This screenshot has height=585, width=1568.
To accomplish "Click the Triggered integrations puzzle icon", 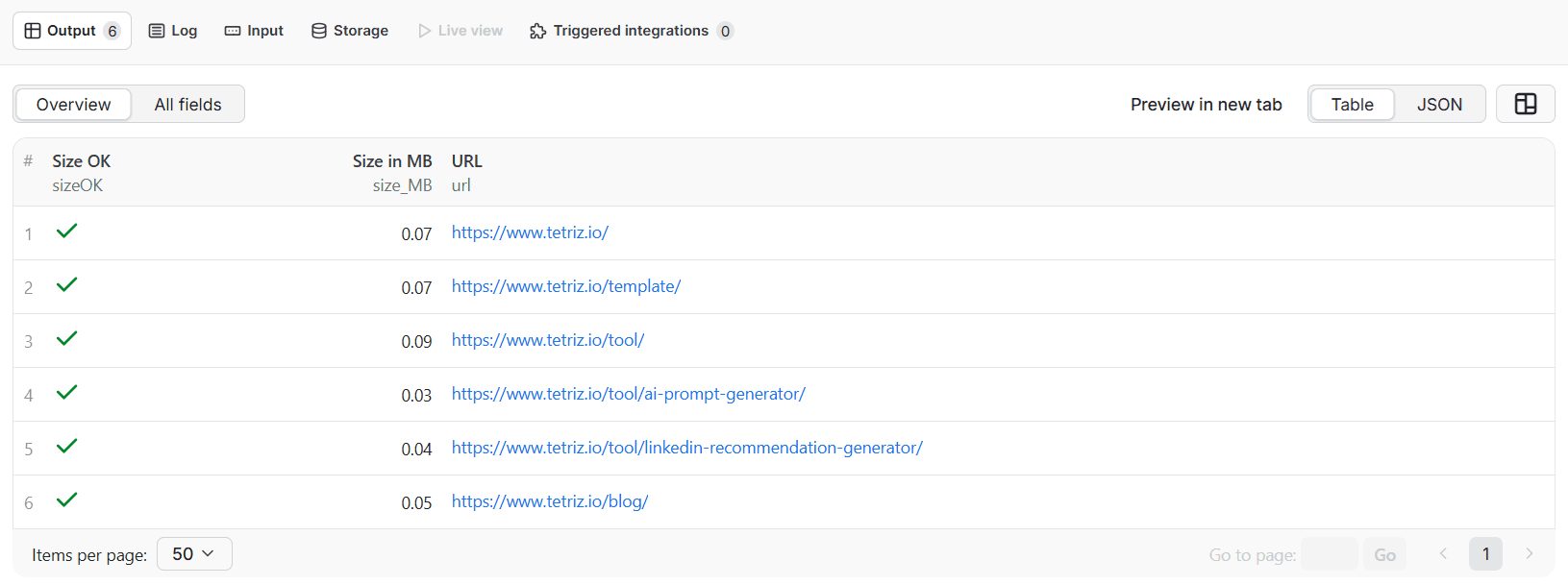I will tap(538, 31).
